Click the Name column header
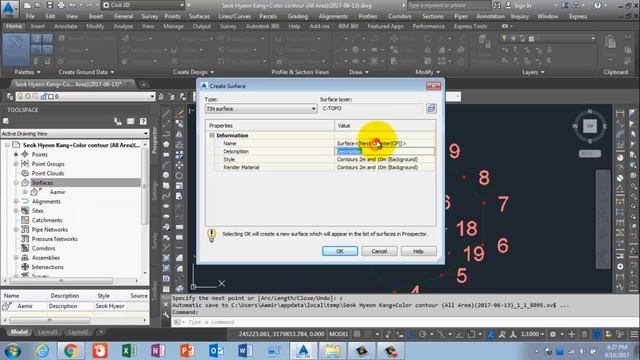Image resolution: width=640 pixels, height=360 pixels. point(11,296)
